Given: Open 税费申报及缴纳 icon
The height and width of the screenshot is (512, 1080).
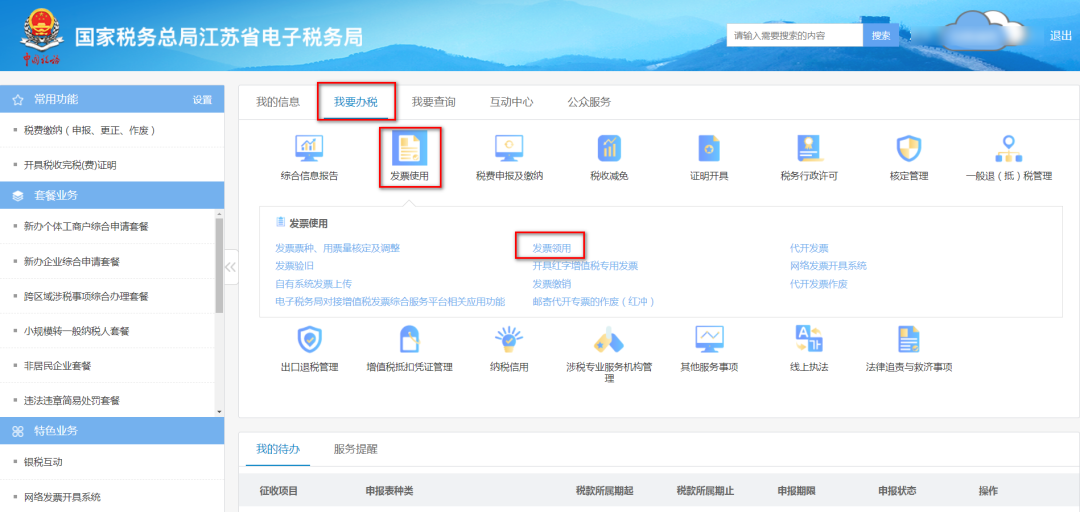Looking at the screenshot, I should (509, 147).
